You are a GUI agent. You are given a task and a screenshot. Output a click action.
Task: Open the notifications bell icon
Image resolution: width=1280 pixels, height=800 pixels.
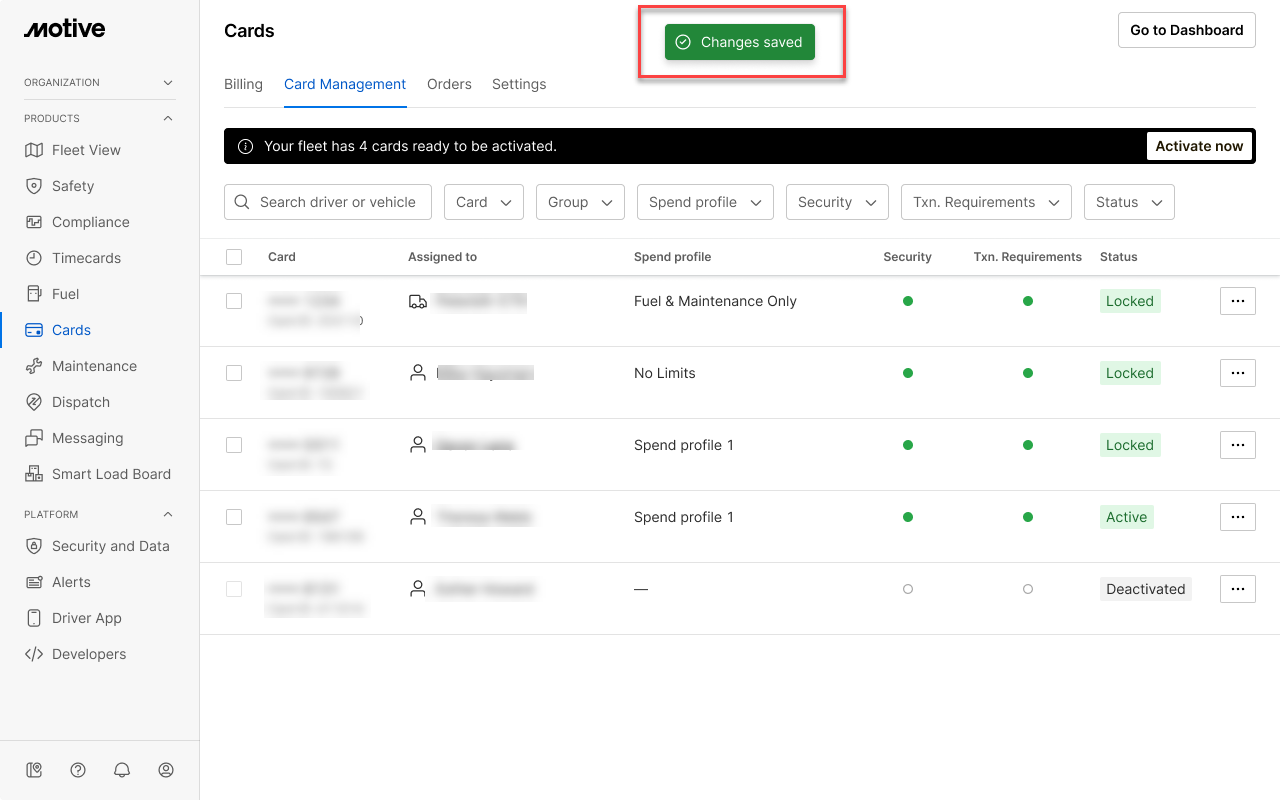pyautogui.click(x=122, y=770)
